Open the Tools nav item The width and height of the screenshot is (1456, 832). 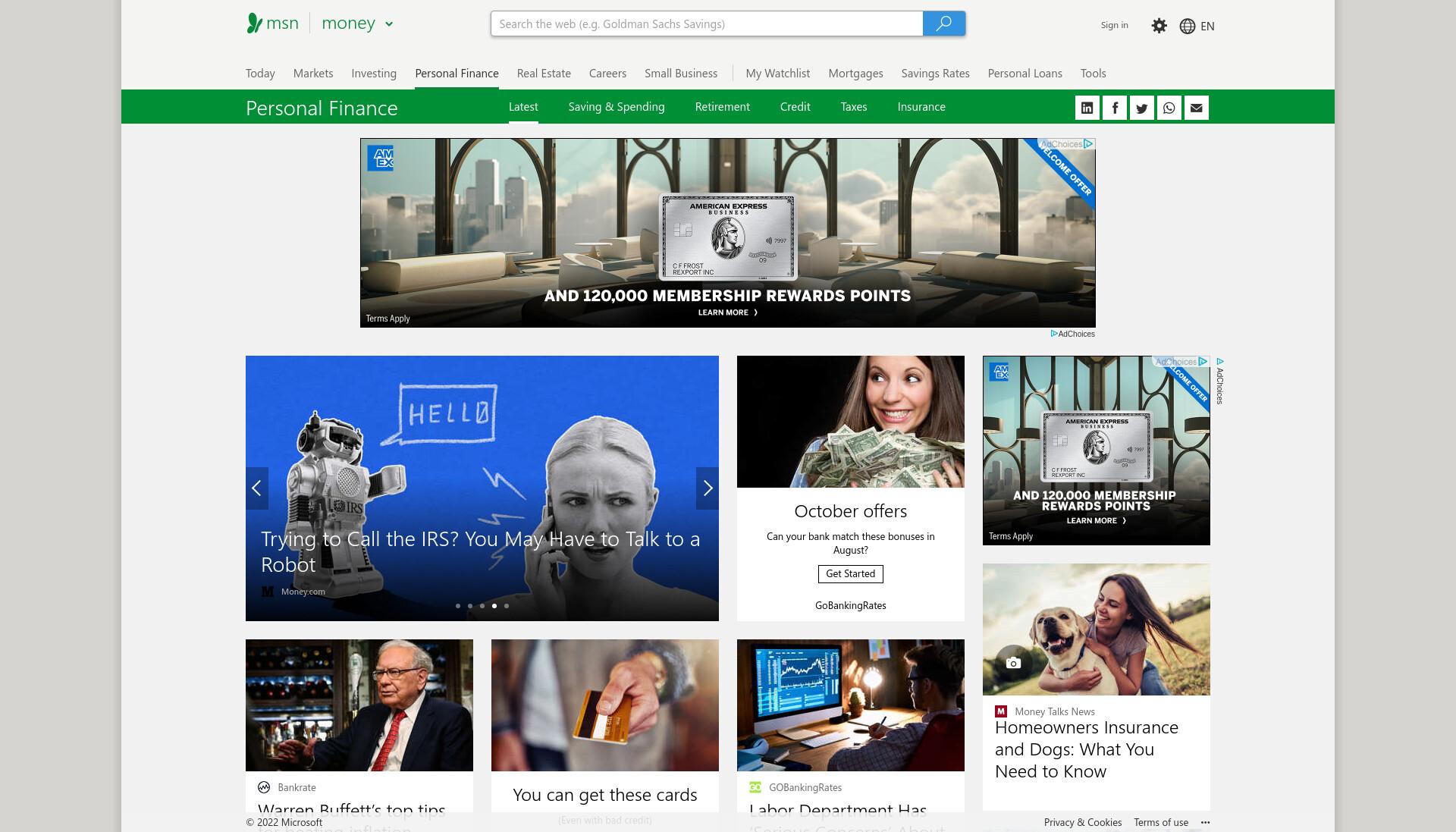(x=1093, y=74)
